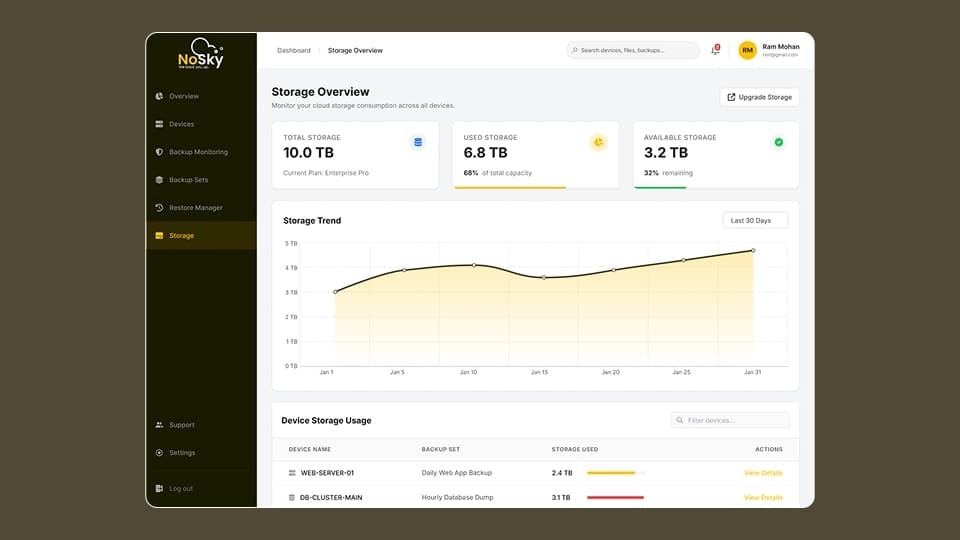Click the Log out door icon
This screenshot has height=540, width=960.
[x=159, y=489]
